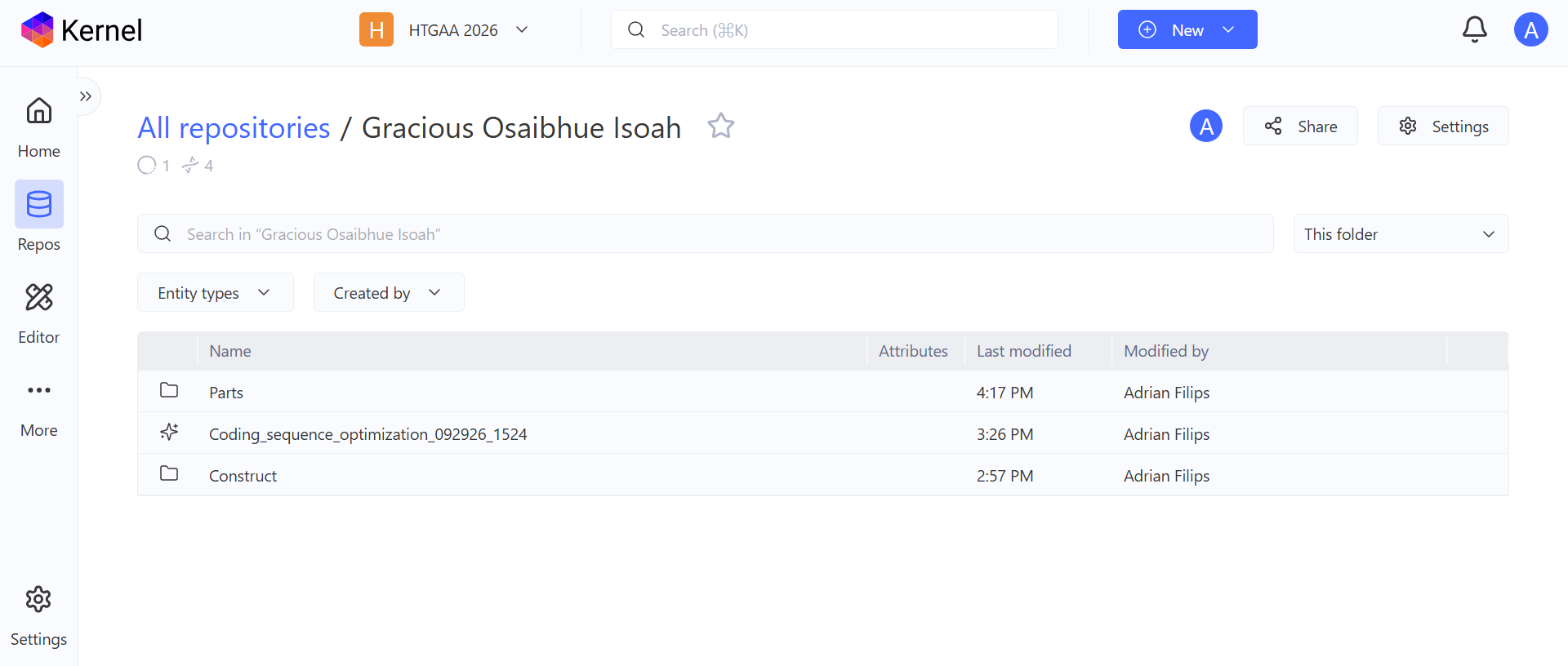Image resolution: width=1568 pixels, height=666 pixels.
Task: Open the notifications bell
Action: pyautogui.click(x=1474, y=30)
